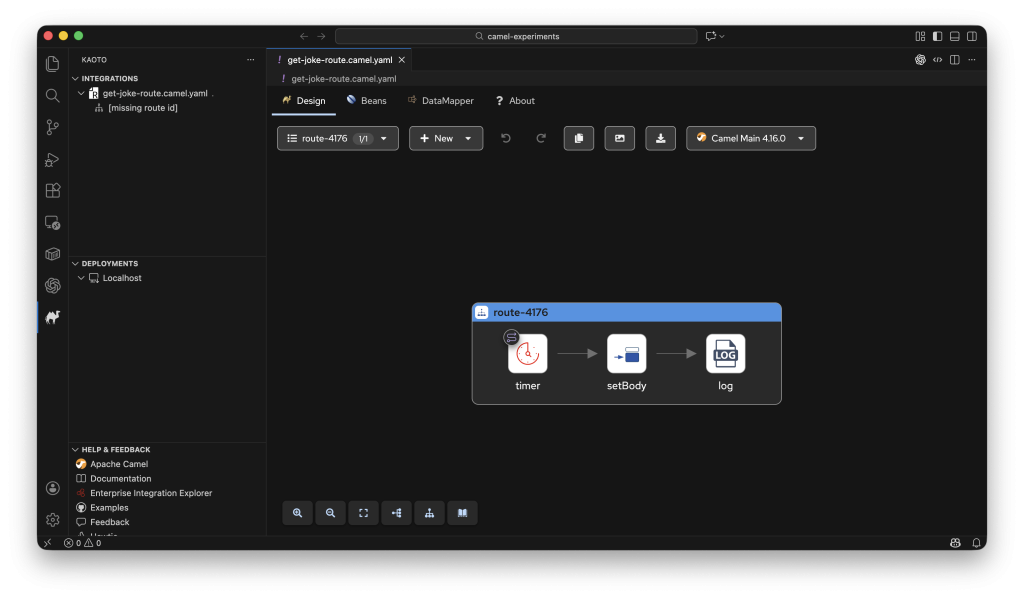Open the Kaoto camel icon in activity bar
The height and width of the screenshot is (599, 1024).
click(x=52, y=317)
